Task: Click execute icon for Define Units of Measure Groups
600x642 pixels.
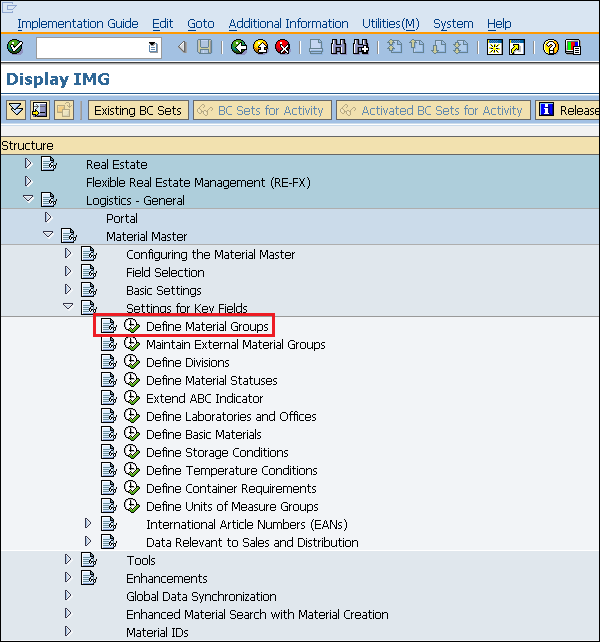Action: point(132,506)
